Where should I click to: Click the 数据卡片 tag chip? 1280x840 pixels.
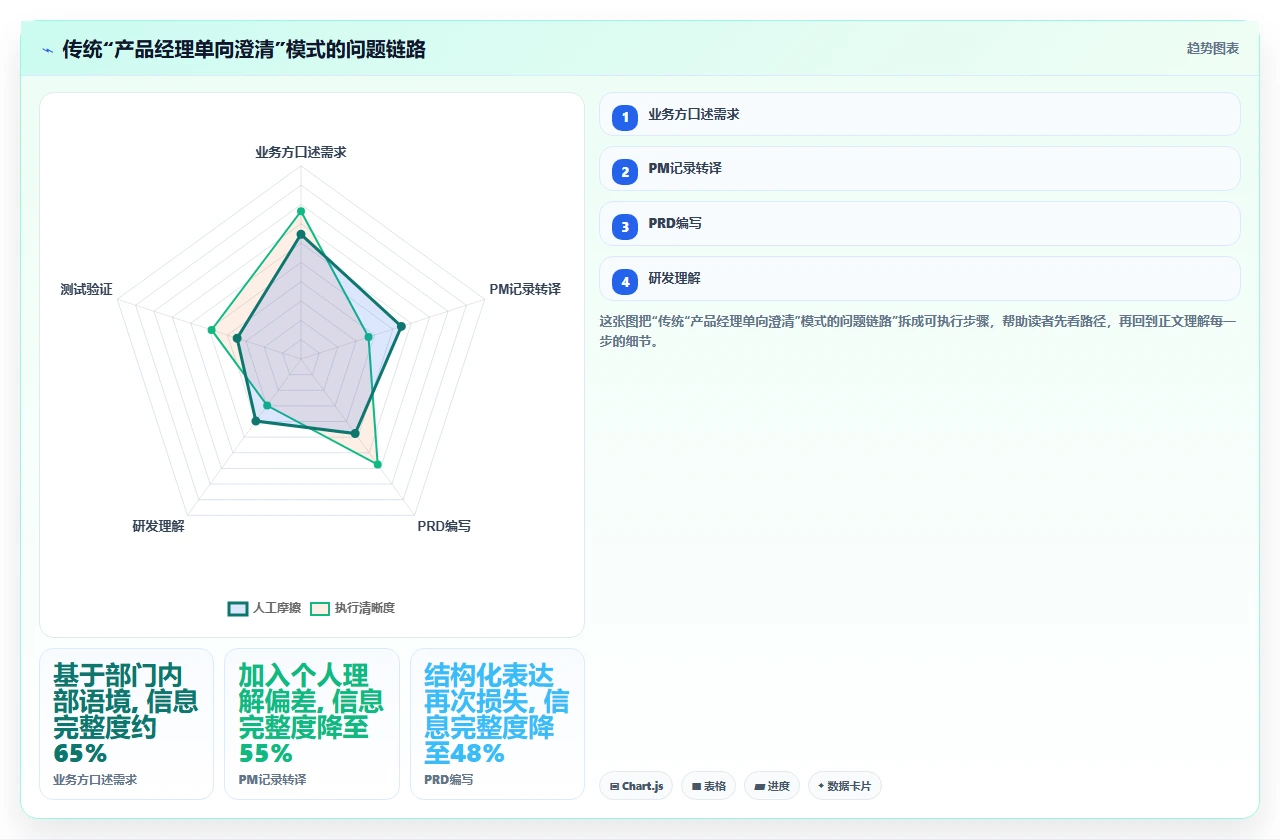(x=844, y=786)
